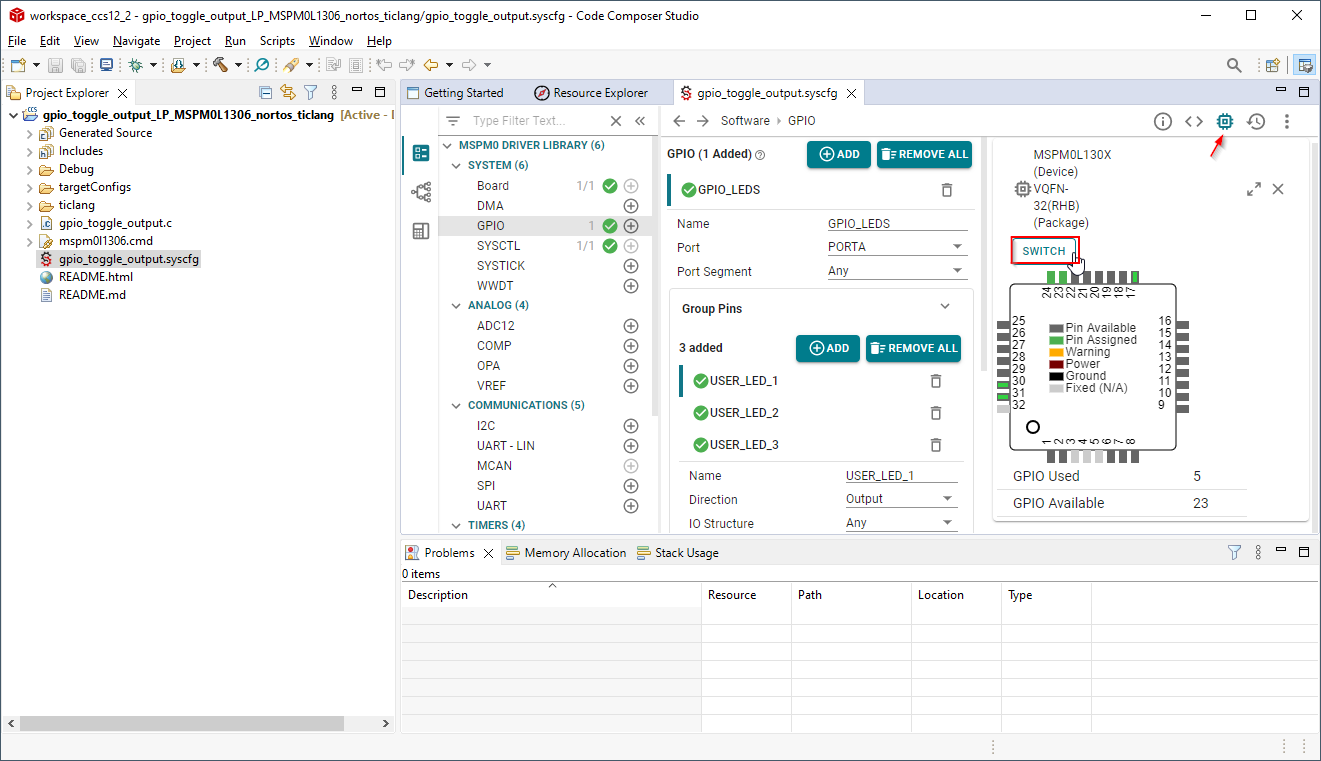
Task: Click REMOVE ALL next to GPIO ADD
Action: 923,155
